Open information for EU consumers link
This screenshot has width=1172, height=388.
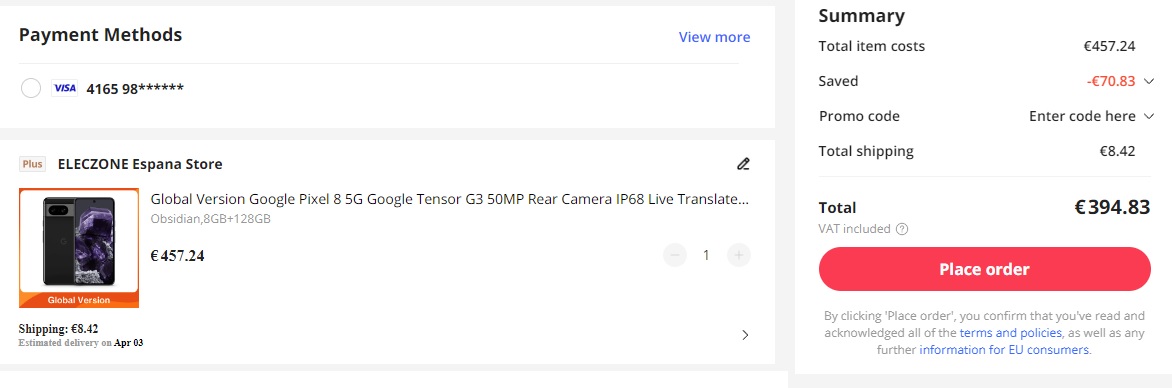[1004, 349]
